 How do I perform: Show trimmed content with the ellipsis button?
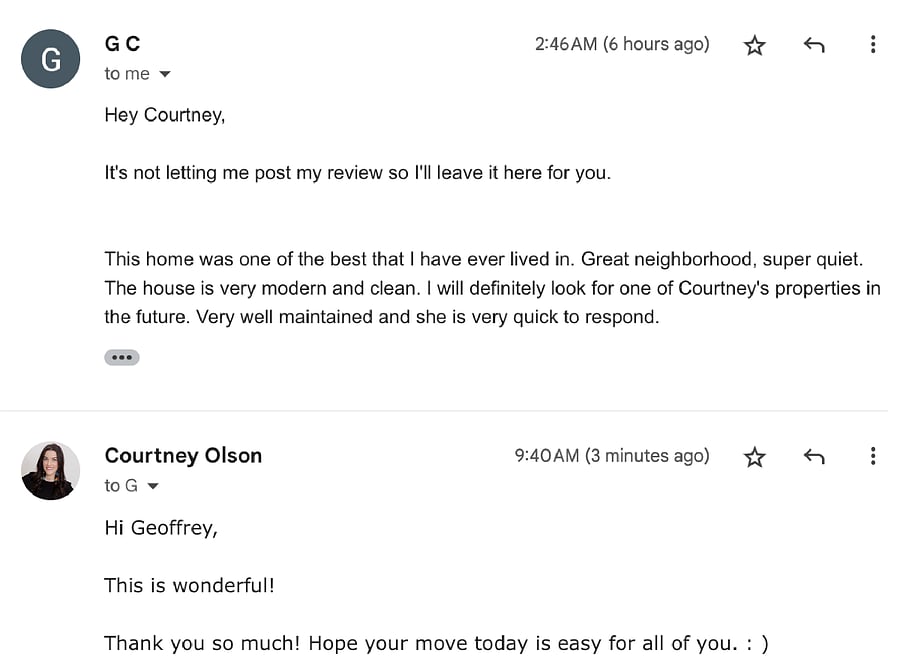coord(122,357)
